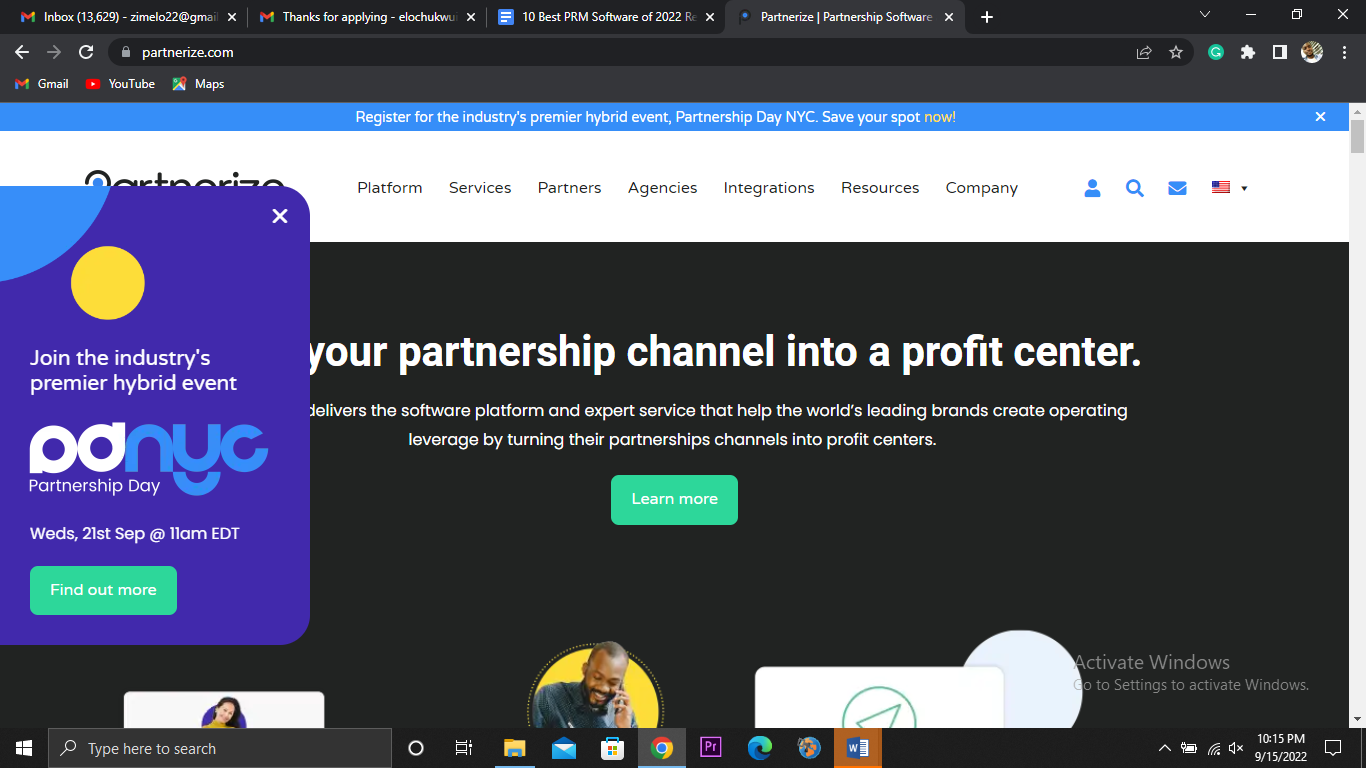Viewport: 1366px width, 768px height.
Task: Click the user account icon in site header
Action: (x=1092, y=188)
